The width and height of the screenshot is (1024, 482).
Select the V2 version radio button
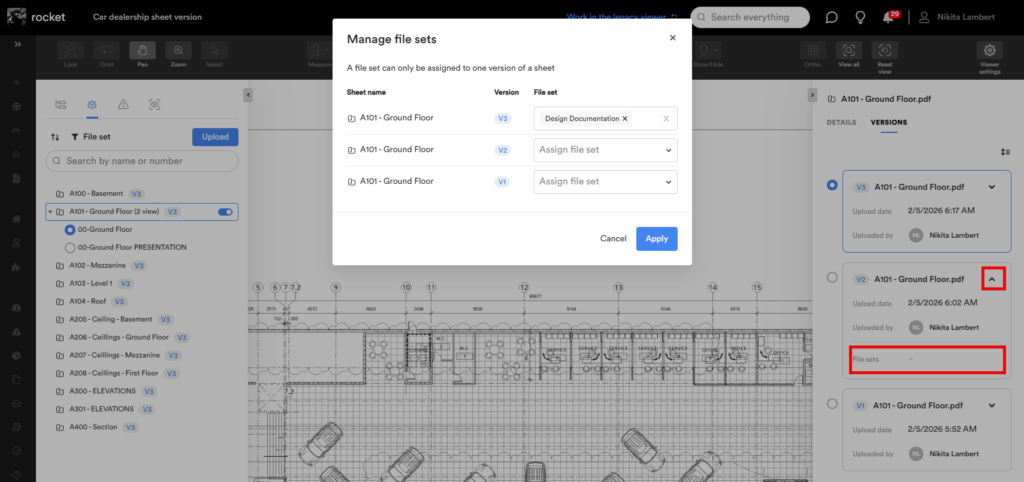(832, 278)
